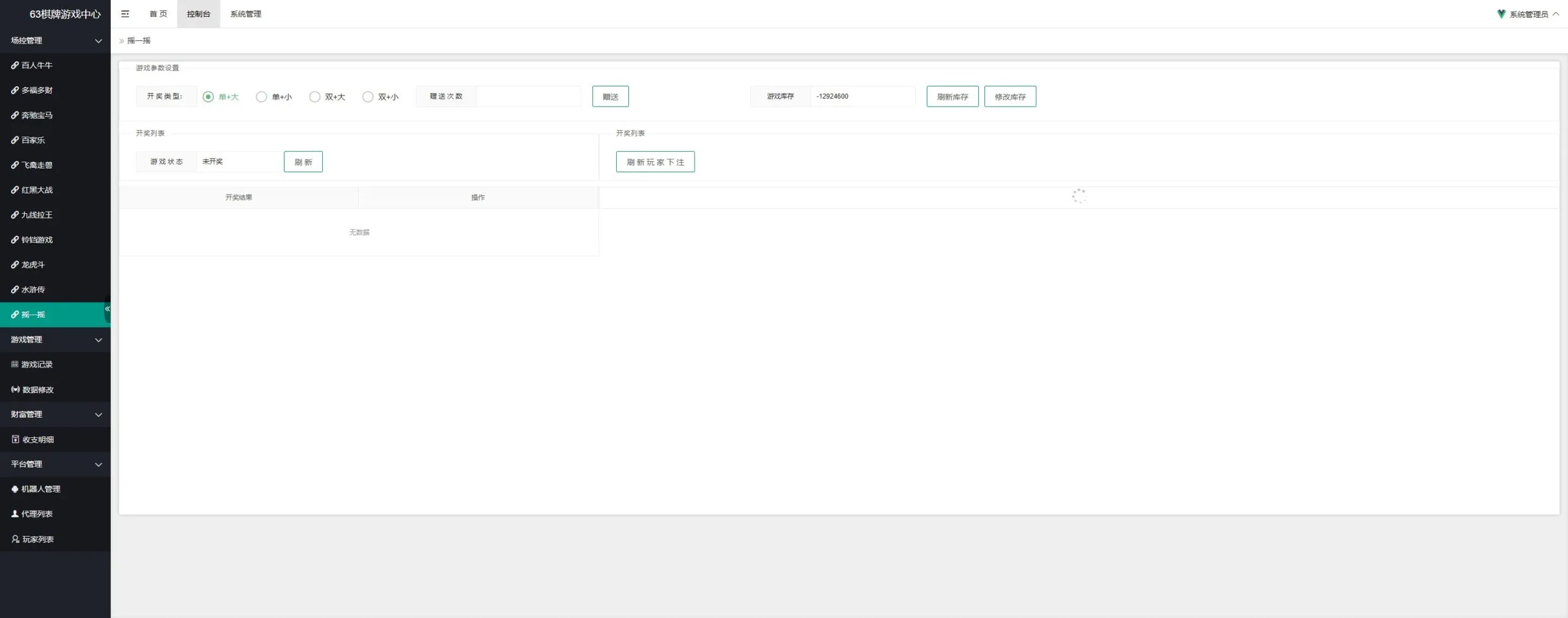This screenshot has height=618, width=1568.
Task: Click the 代理列表 person icon
Action: [15, 514]
